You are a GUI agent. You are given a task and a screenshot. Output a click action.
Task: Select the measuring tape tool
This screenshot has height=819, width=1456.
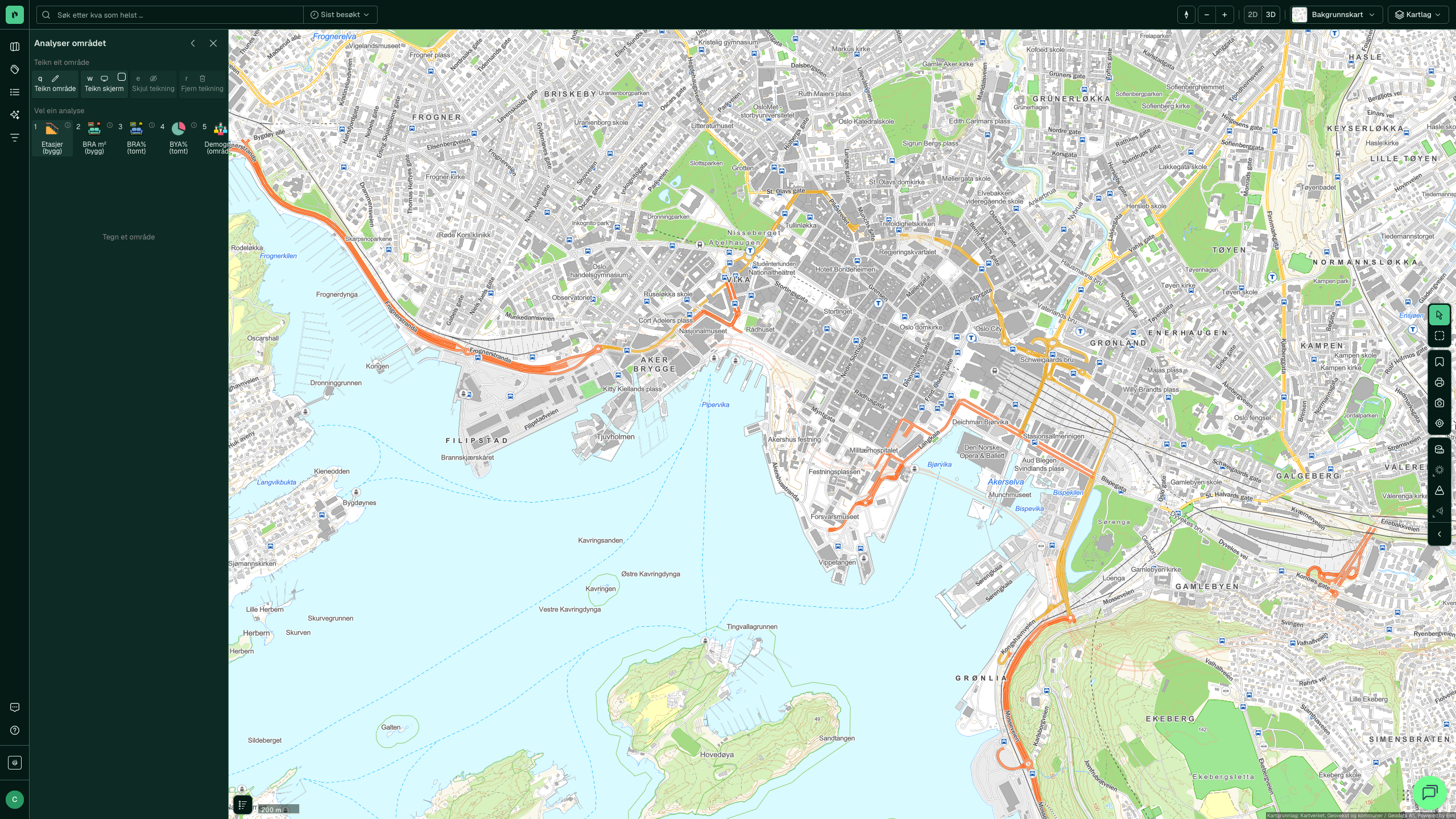click(x=1439, y=449)
